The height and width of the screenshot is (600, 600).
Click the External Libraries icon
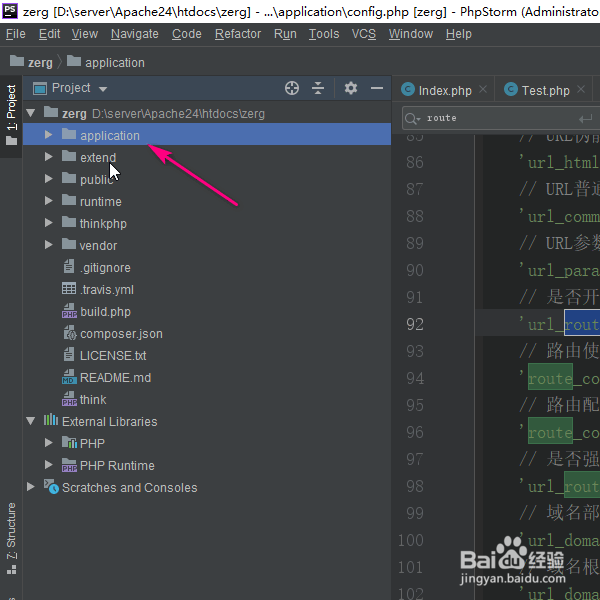pyautogui.click(x=51, y=420)
